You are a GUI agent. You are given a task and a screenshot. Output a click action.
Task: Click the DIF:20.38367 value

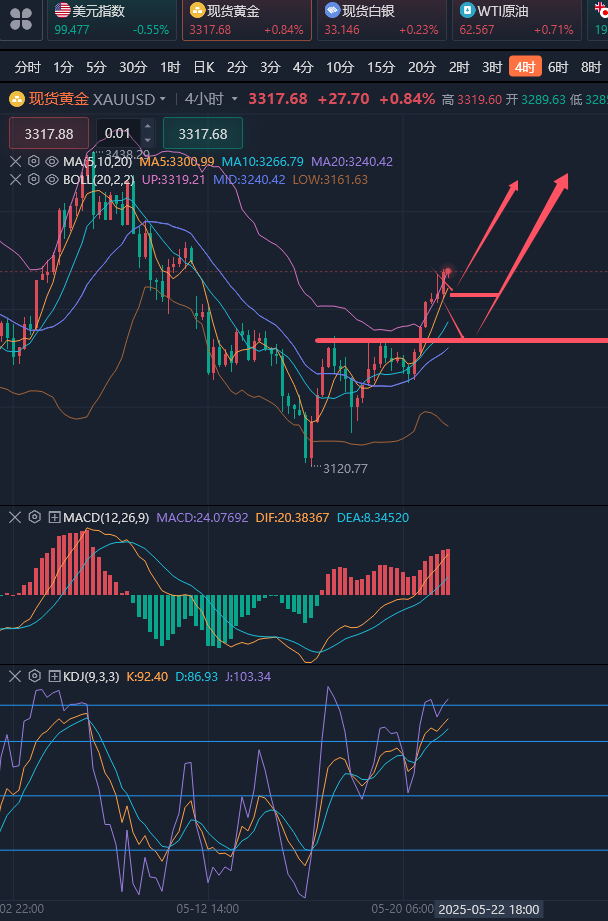(x=292, y=517)
